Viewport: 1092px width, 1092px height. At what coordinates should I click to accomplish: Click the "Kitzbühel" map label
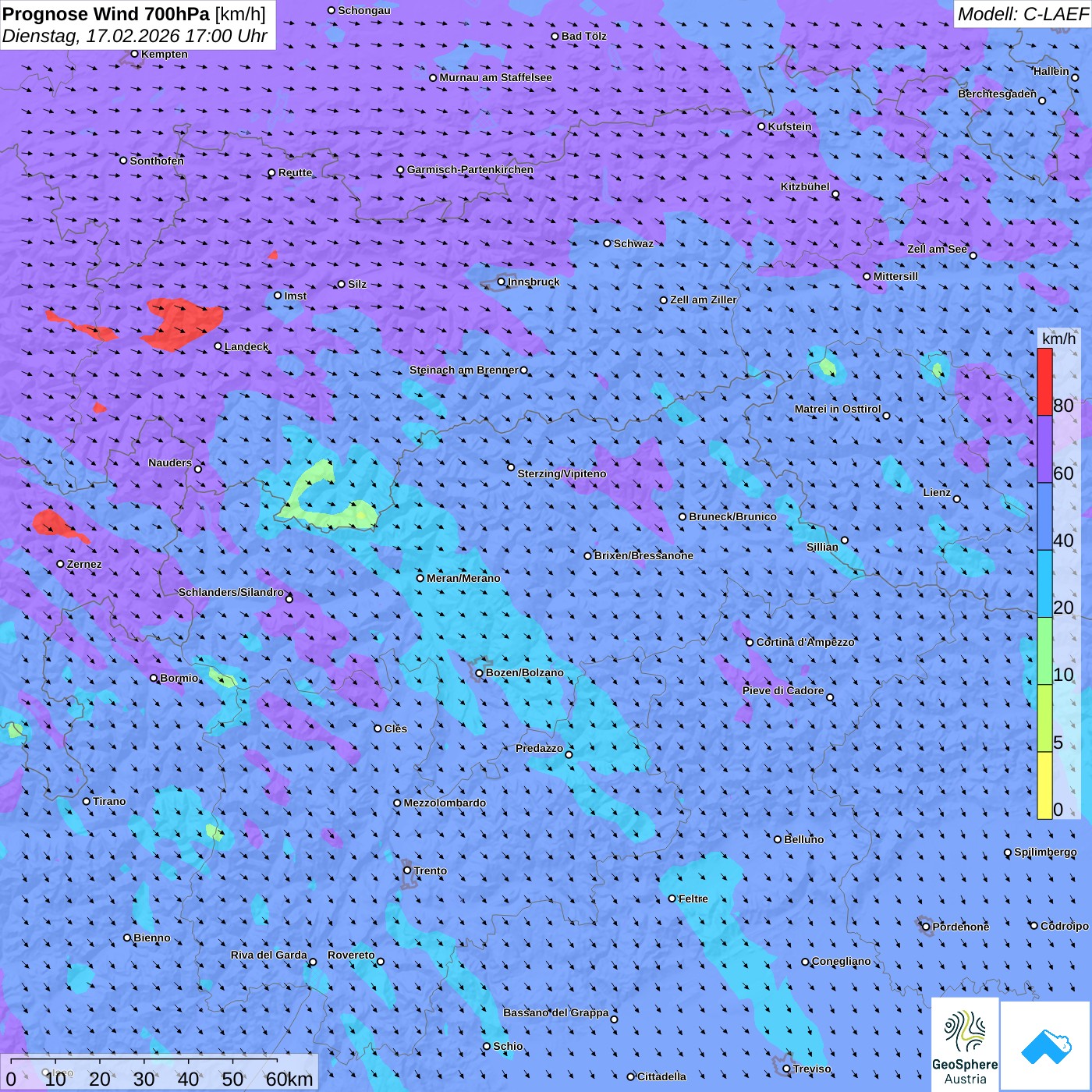[805, 186]
